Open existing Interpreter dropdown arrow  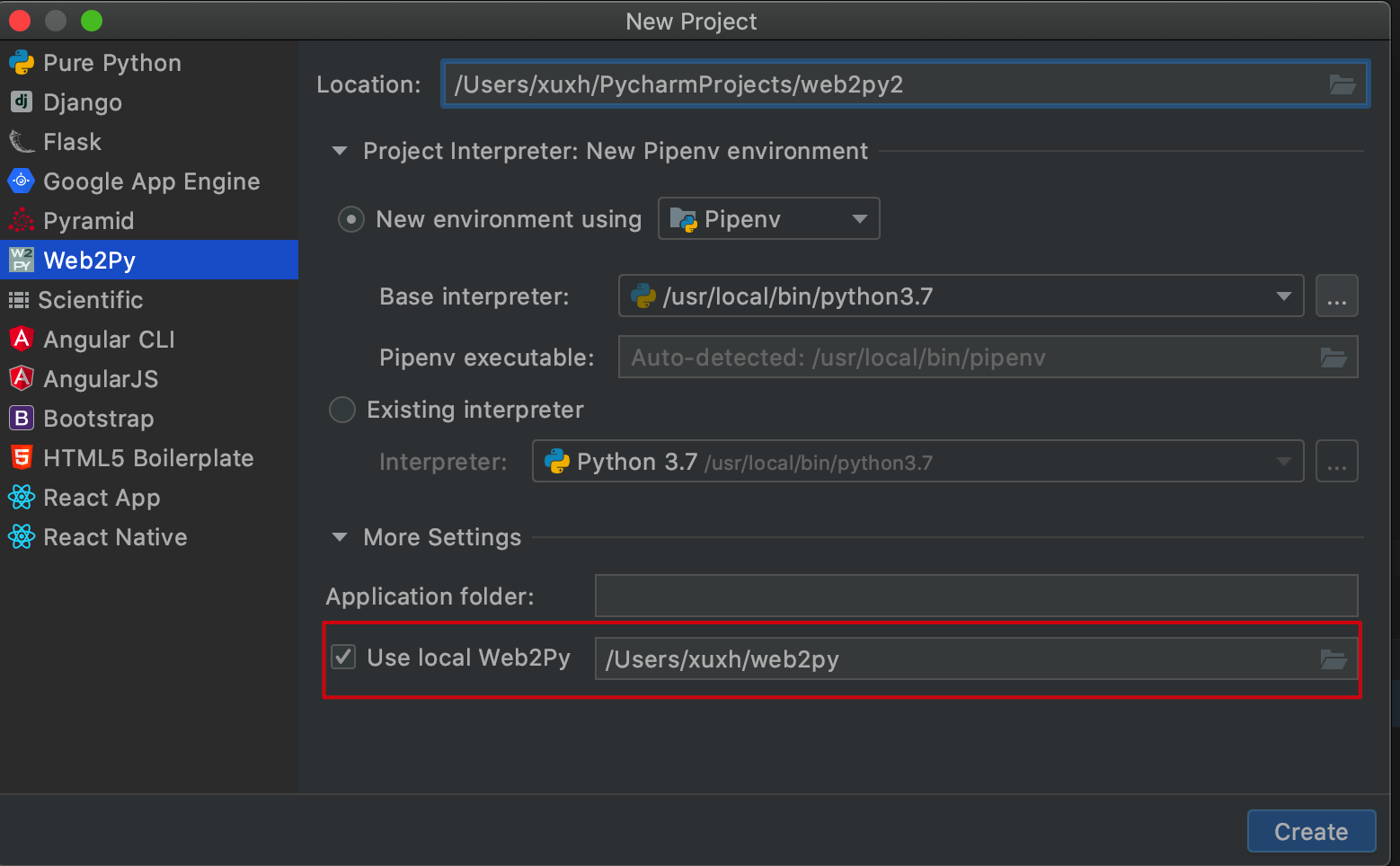tap(1284, 462)
